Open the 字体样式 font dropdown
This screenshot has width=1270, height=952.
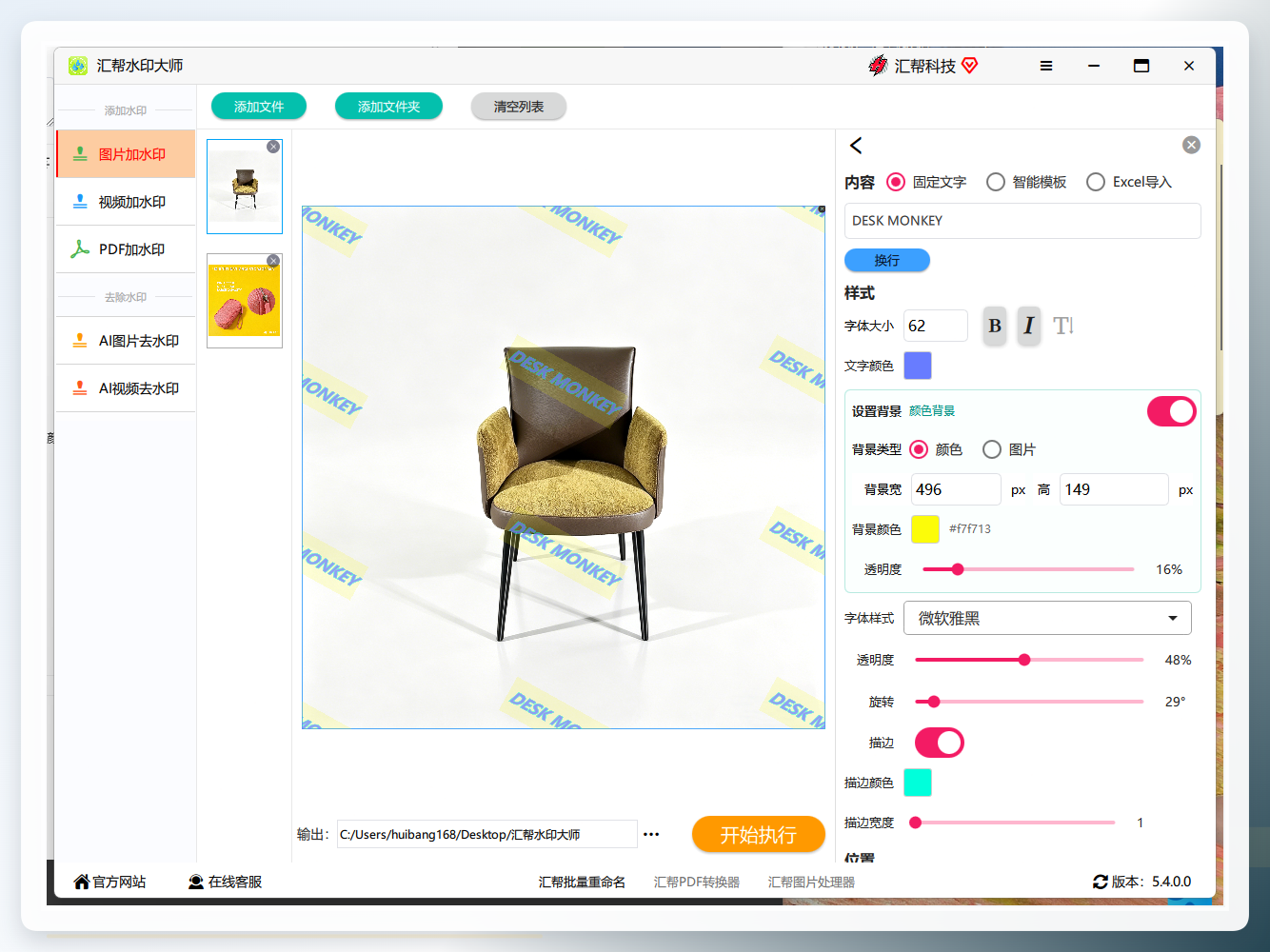(x=1047, y=618)
